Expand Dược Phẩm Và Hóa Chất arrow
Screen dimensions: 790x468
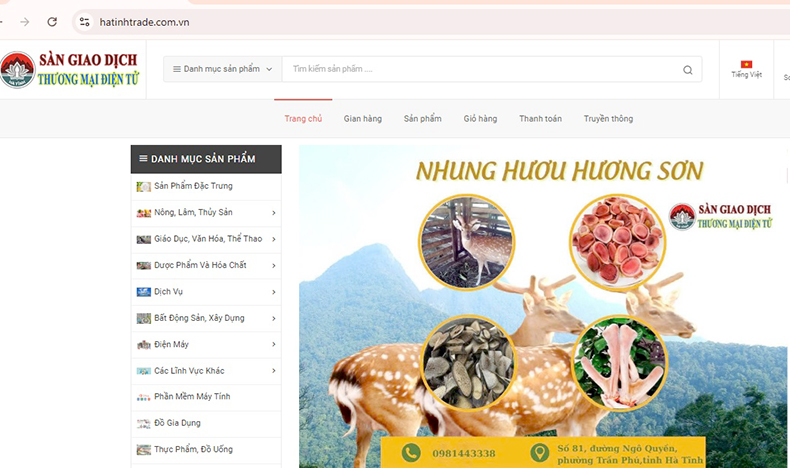click(x=274, y=266)
